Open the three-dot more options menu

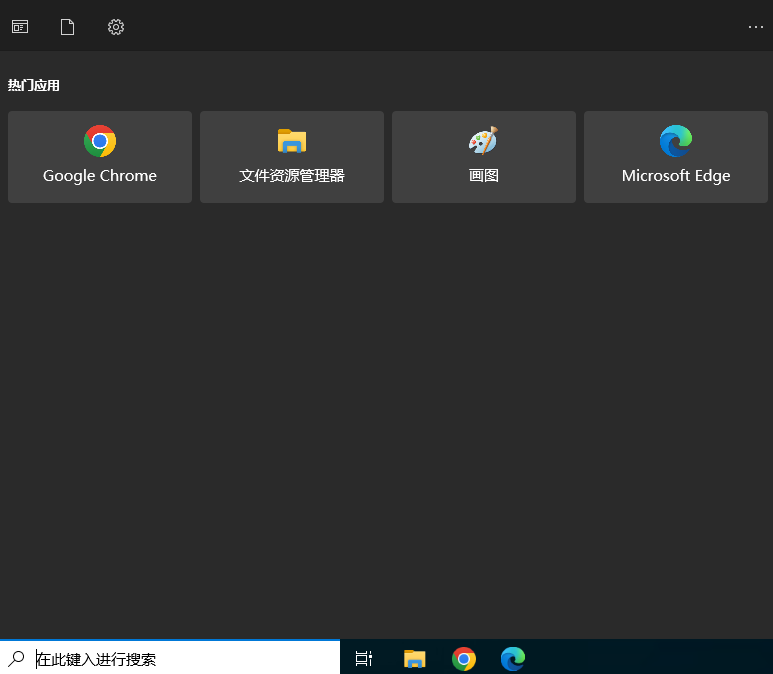[755, 27]
